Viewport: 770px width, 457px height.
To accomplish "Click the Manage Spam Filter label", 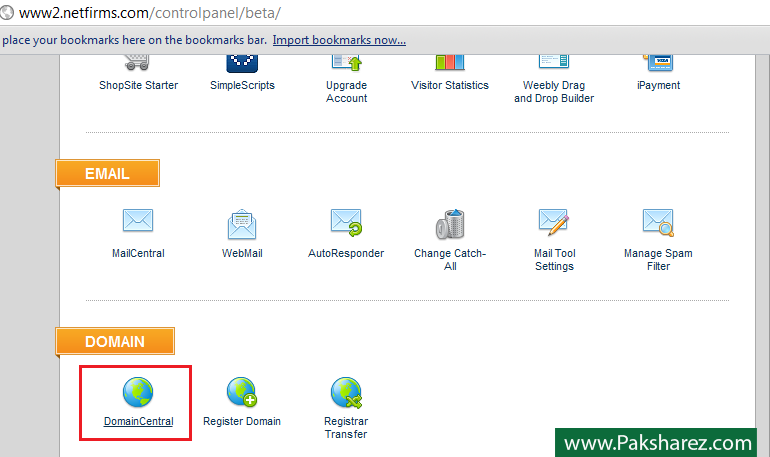I will [x=659, y=260].
